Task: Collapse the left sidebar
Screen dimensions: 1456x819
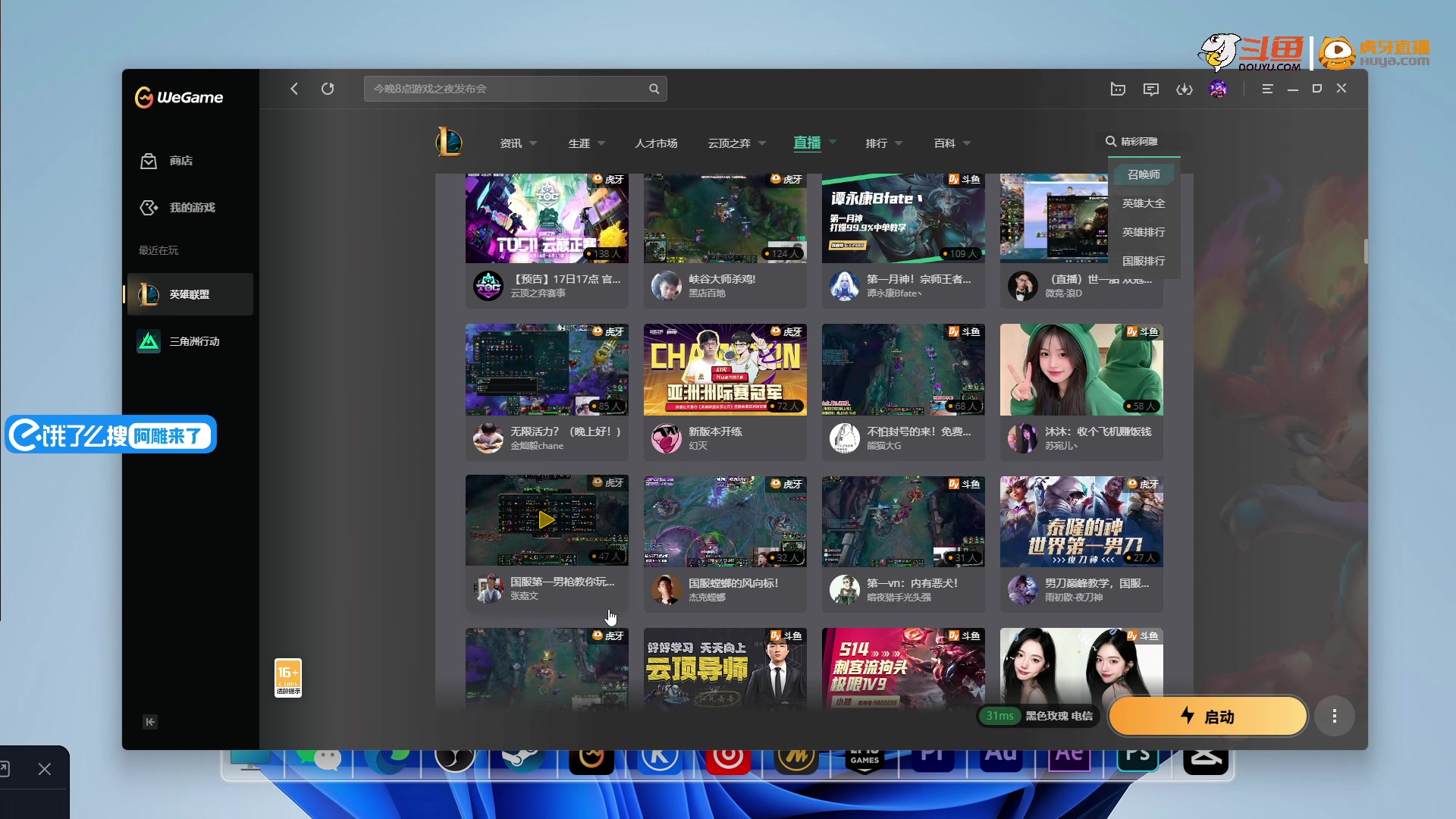Action: [150, 722]
